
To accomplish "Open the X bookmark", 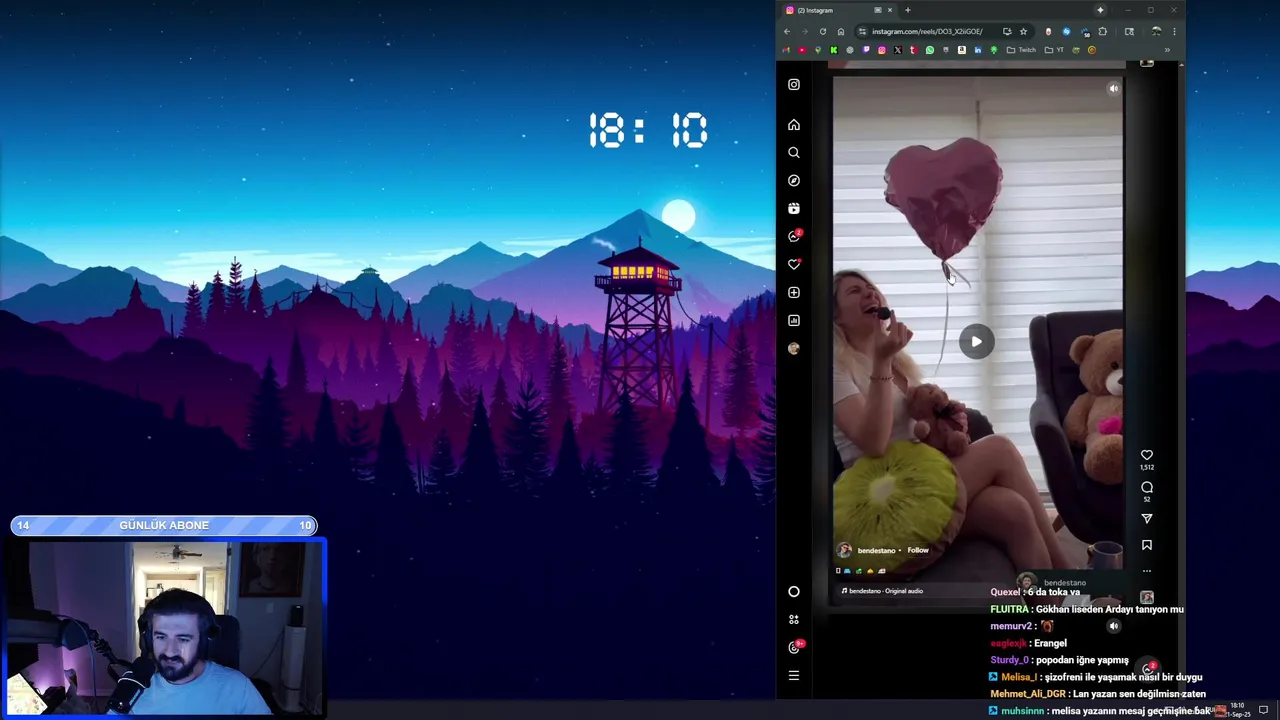I will tap(898, 50).
